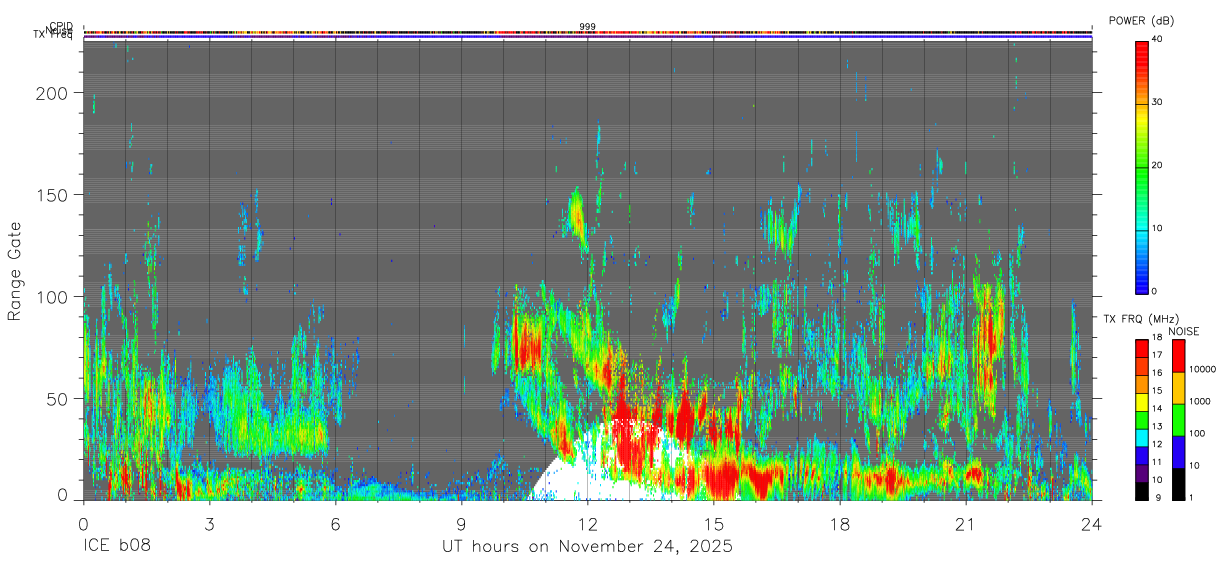Click the 999 CPID value above the plot
Image resolution: width=1228 pixels, height=567 pixels.
point(587,27)
